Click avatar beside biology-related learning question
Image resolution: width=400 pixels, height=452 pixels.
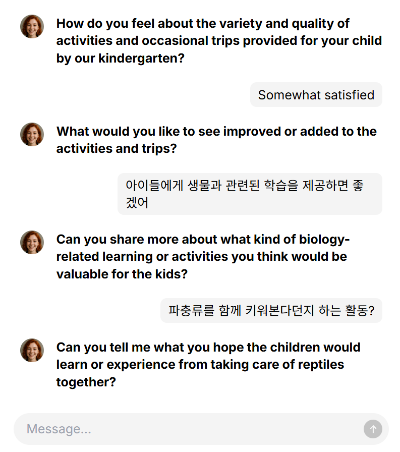coord(32,242)
